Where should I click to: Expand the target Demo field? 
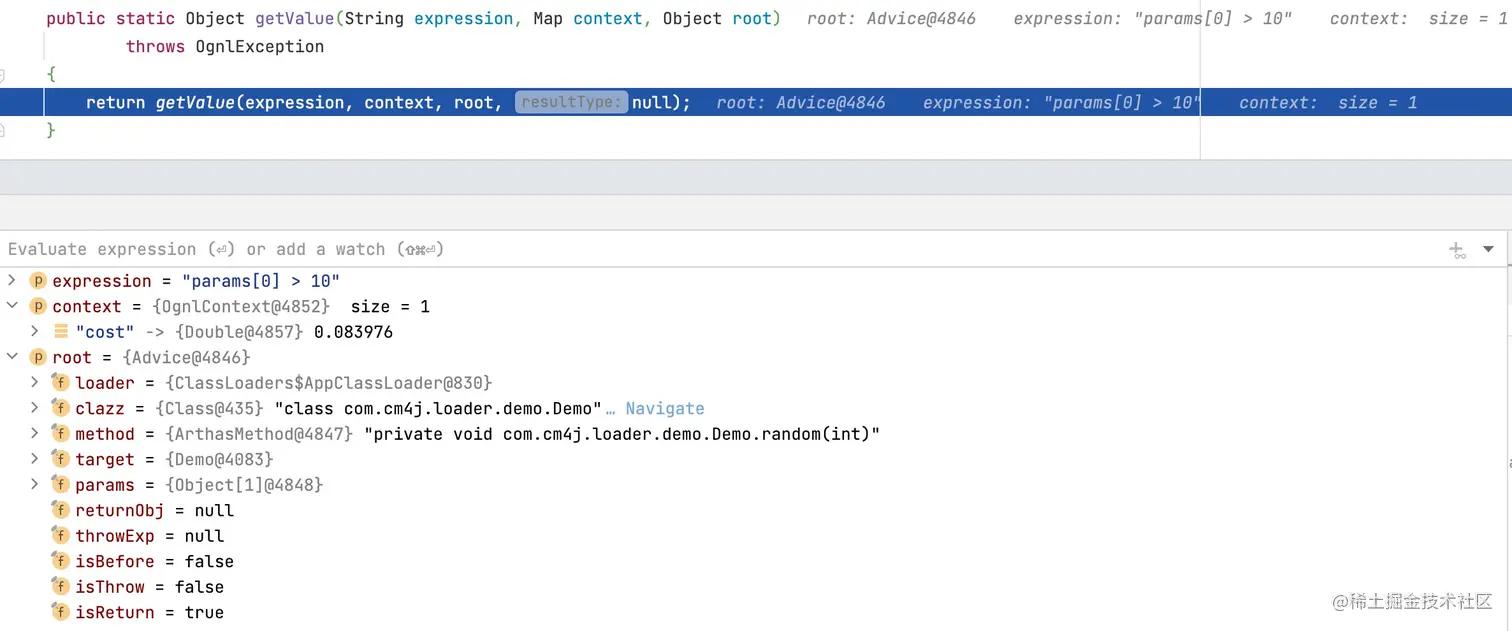(35, 459)
